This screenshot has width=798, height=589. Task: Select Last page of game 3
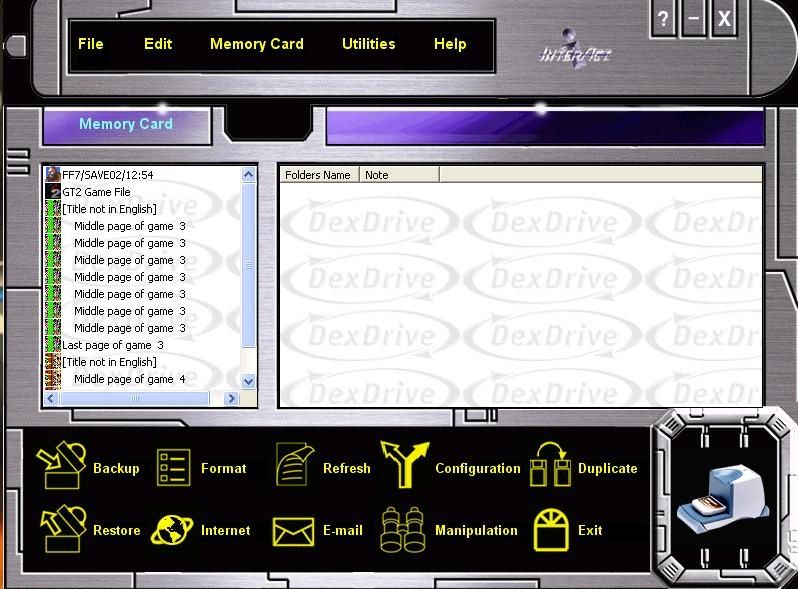tap(112, 345)
